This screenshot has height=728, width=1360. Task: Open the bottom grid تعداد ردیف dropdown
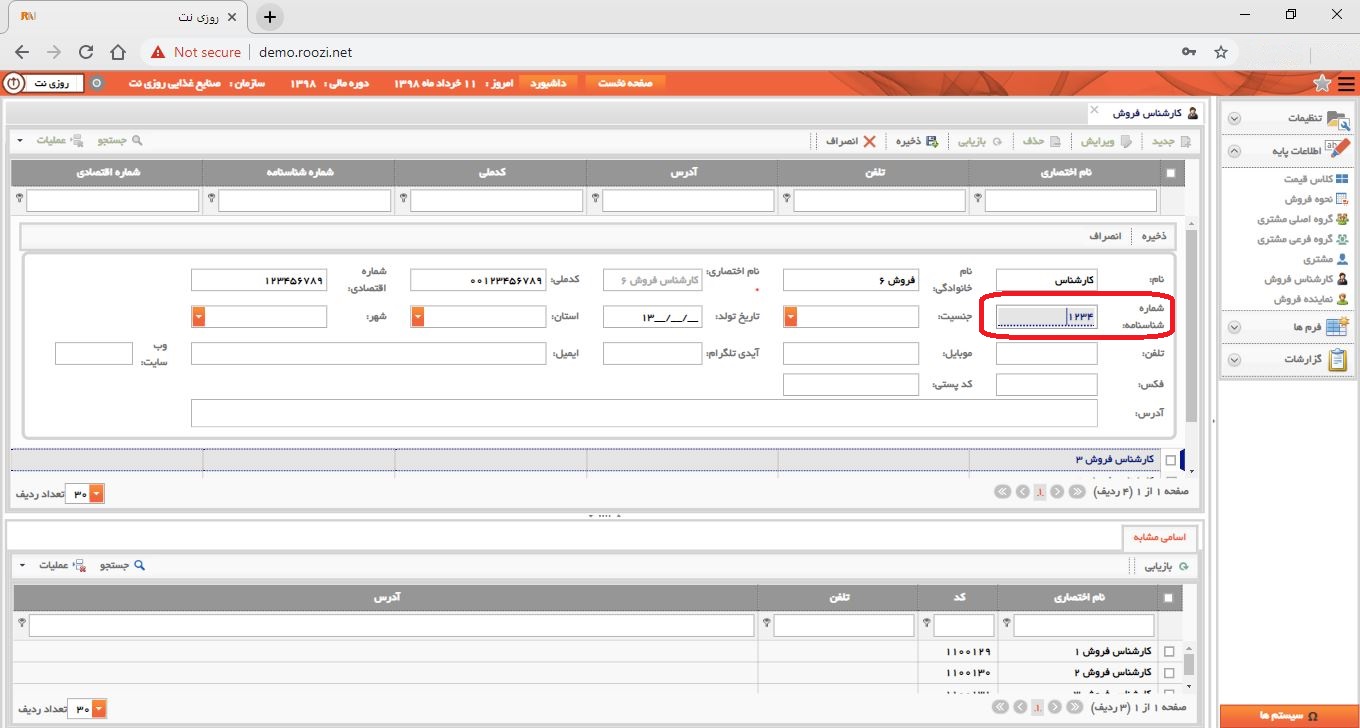click(x=99, y=709)
